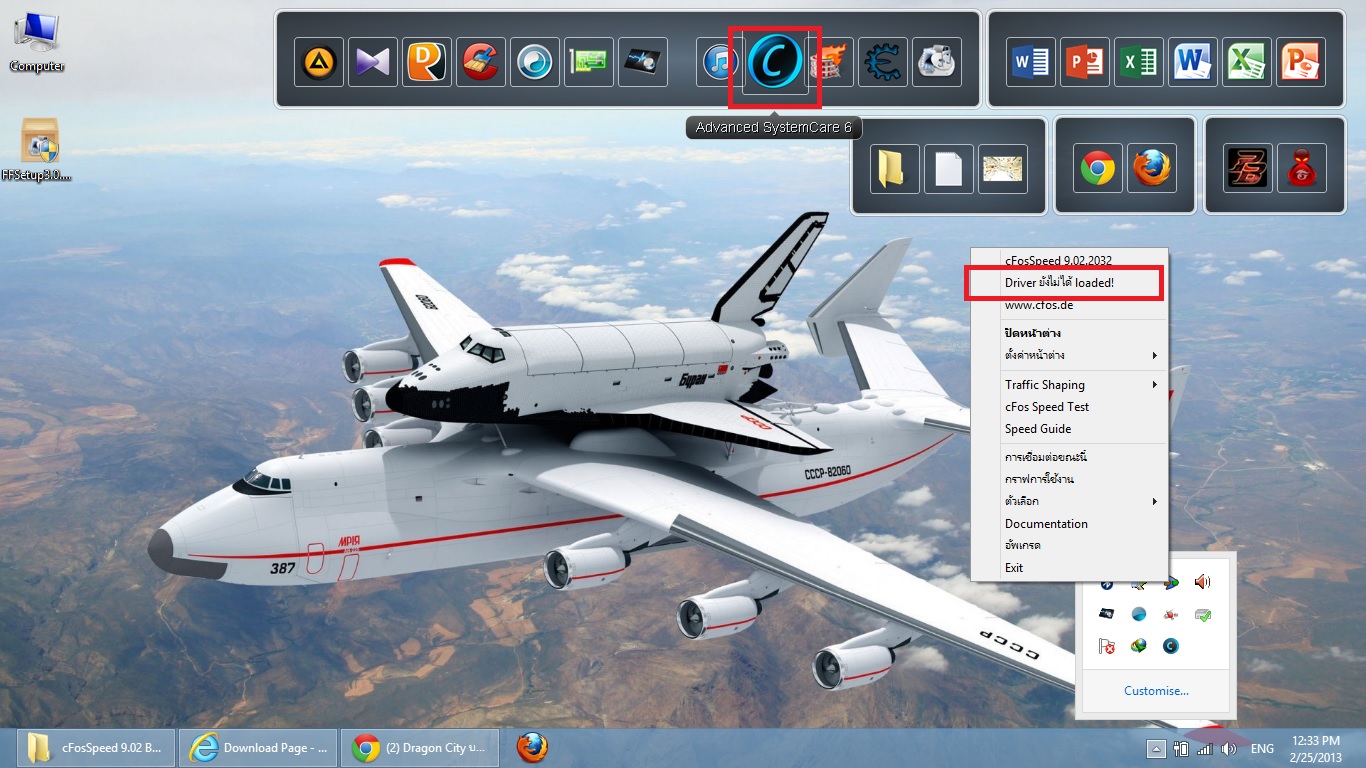Open Word 2013 dark blue dock icon
1366x768 pixels.
[1031, 62]
